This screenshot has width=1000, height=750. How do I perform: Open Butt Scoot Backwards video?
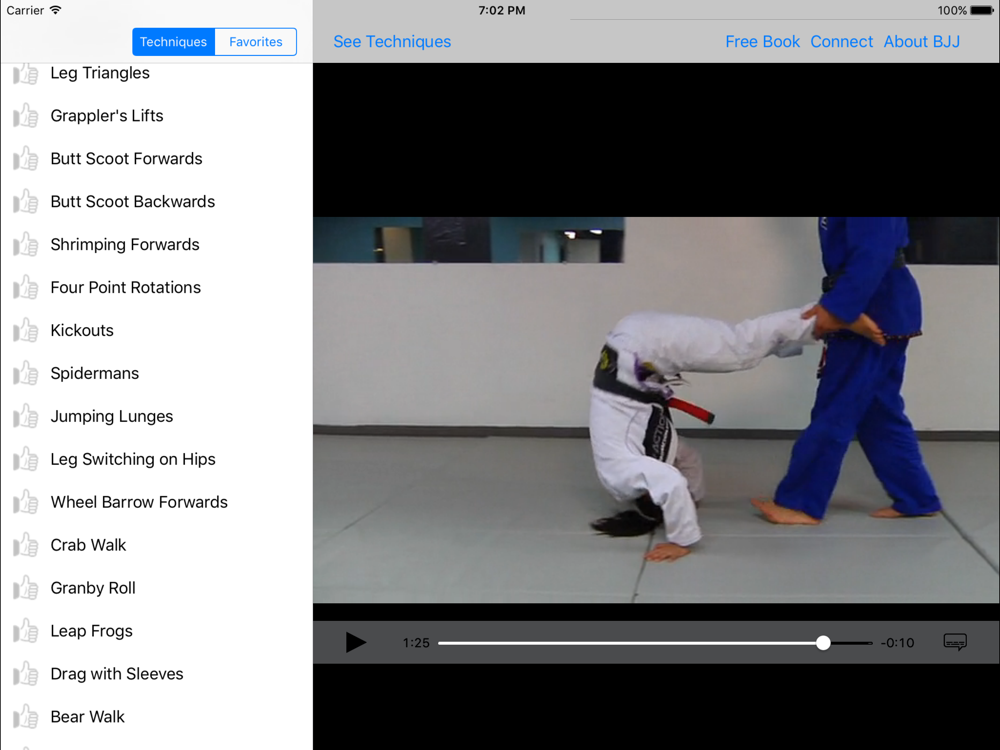pyautogui.click(x=133, y=202)
